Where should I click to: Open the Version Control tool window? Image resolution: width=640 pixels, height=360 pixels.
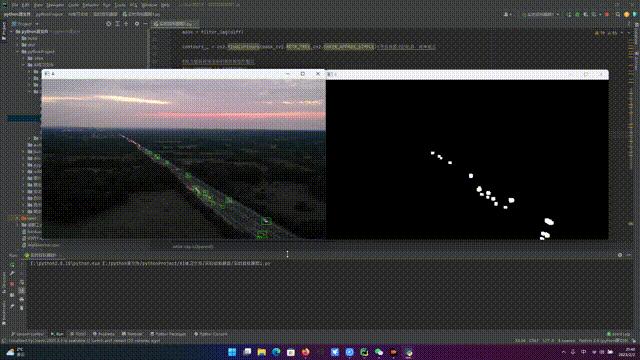point(27,334)
